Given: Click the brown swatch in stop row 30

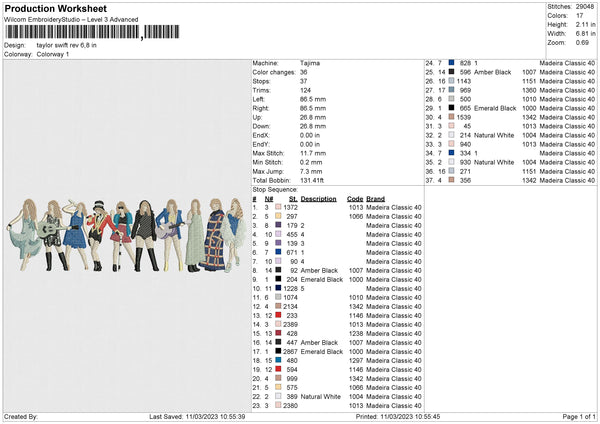Looking at the screenshot, I should point(452,117).
